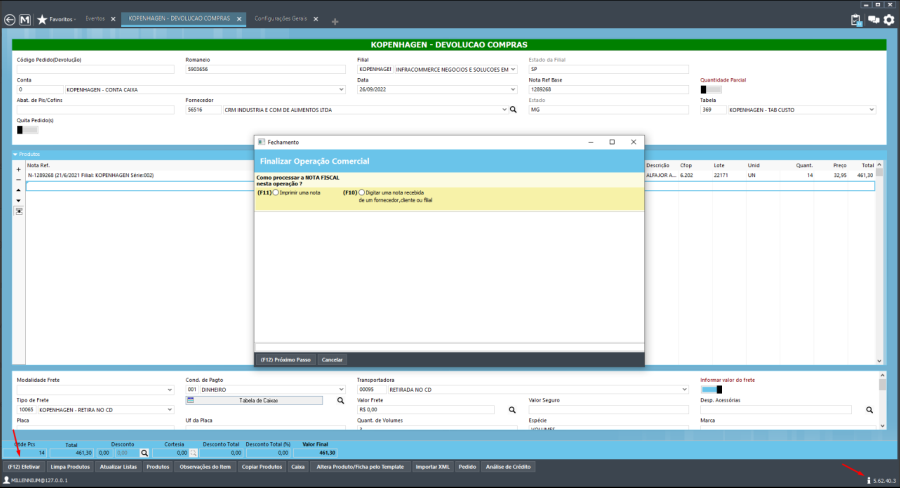The height and width of the screenshot is (488, 900).
Task: Expand the Transportadora dropdown
Action: tap(684, 390)
